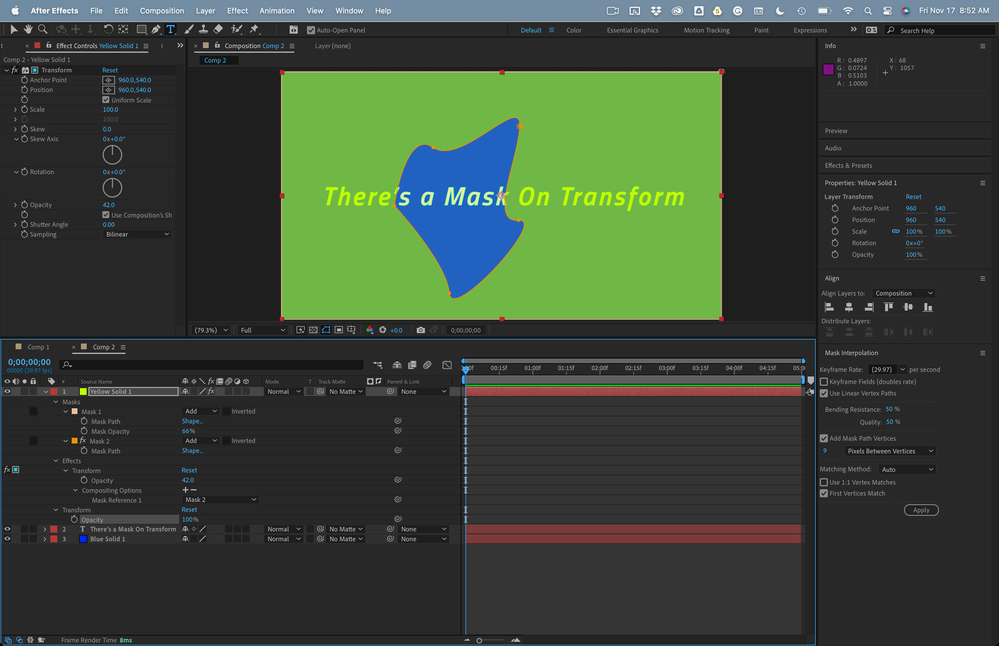Viewport: 999px width, 646px height.
Task: Switch to Essential Graphics workspace
Action: [632, 30]
